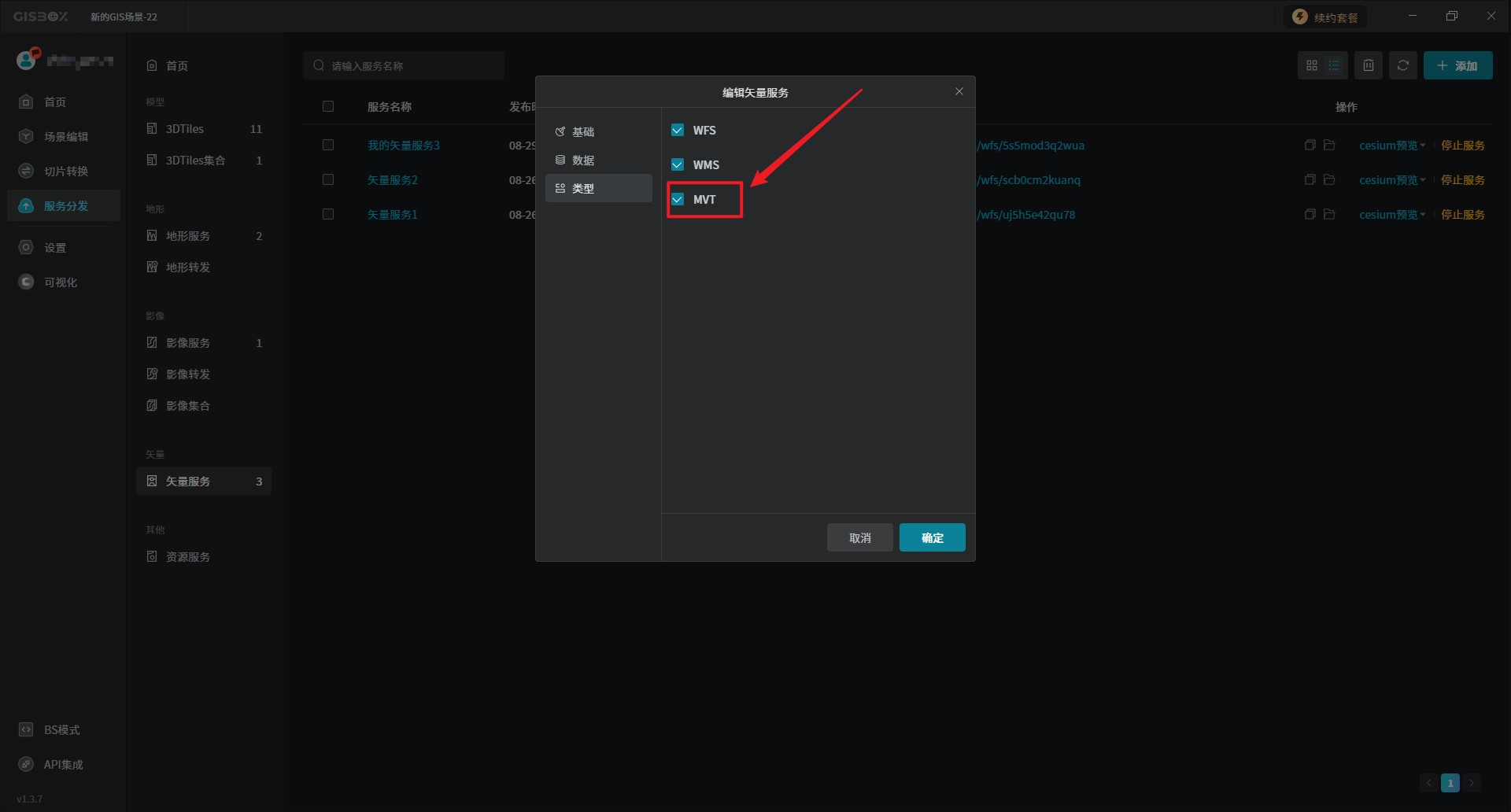1511x812 pixels.
Task: Open 场景编辑 in the left sidebar
Action: [x=65, y=136]
